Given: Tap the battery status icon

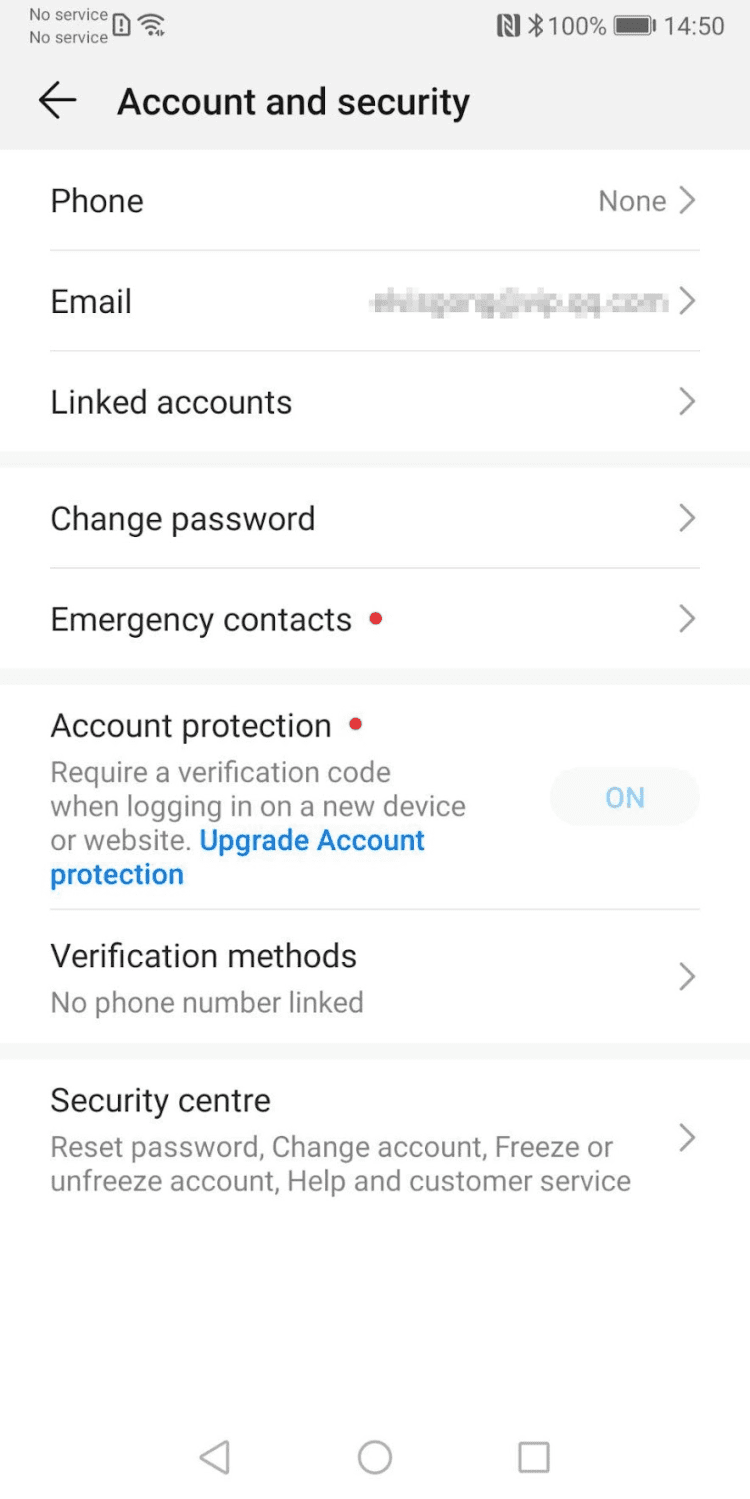Looking at the screenshot, I should [634, 26].
